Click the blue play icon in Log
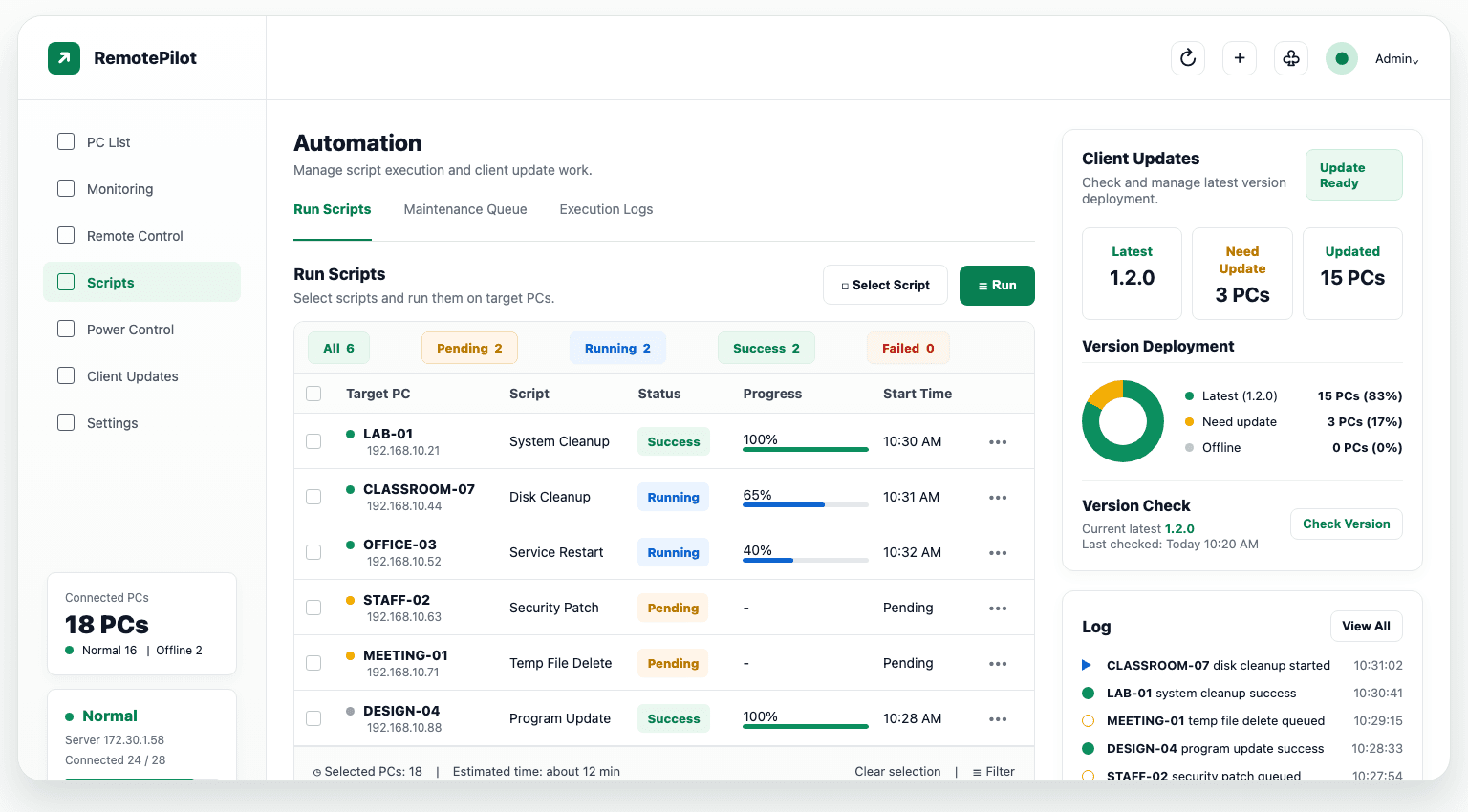 tap(1087, 665)
